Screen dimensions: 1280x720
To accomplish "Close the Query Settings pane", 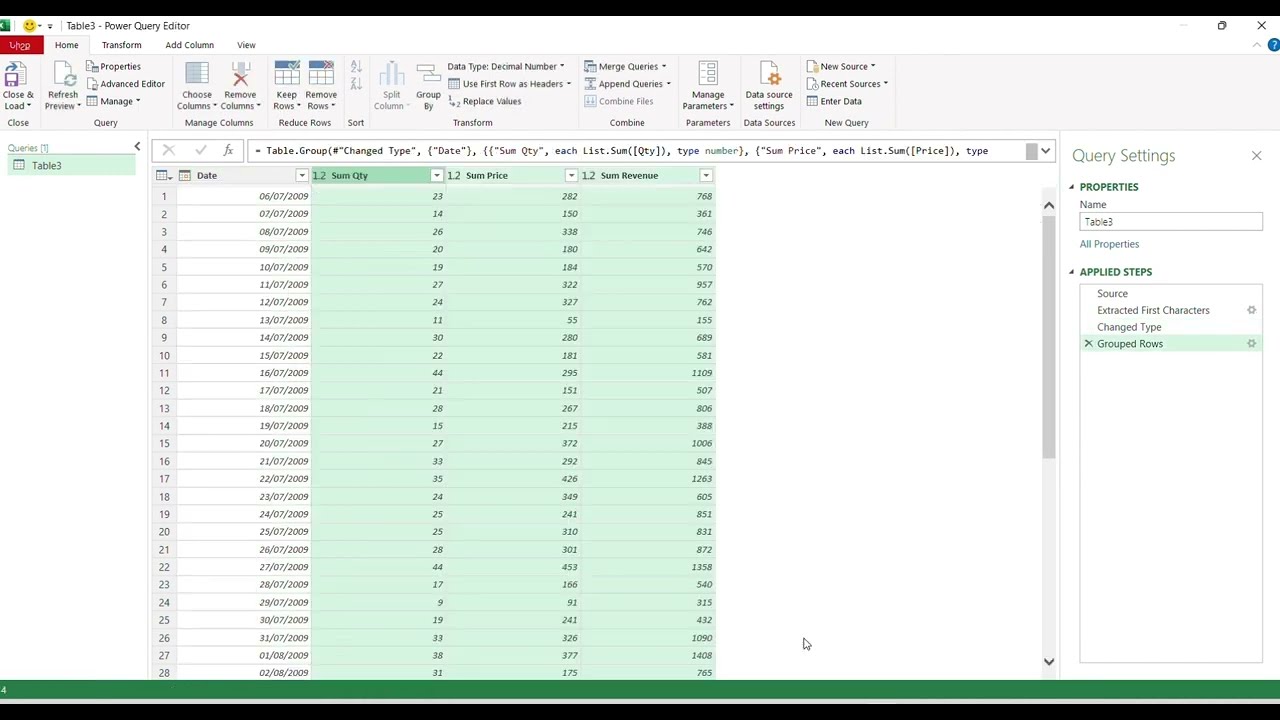I will click(1256, 156).
